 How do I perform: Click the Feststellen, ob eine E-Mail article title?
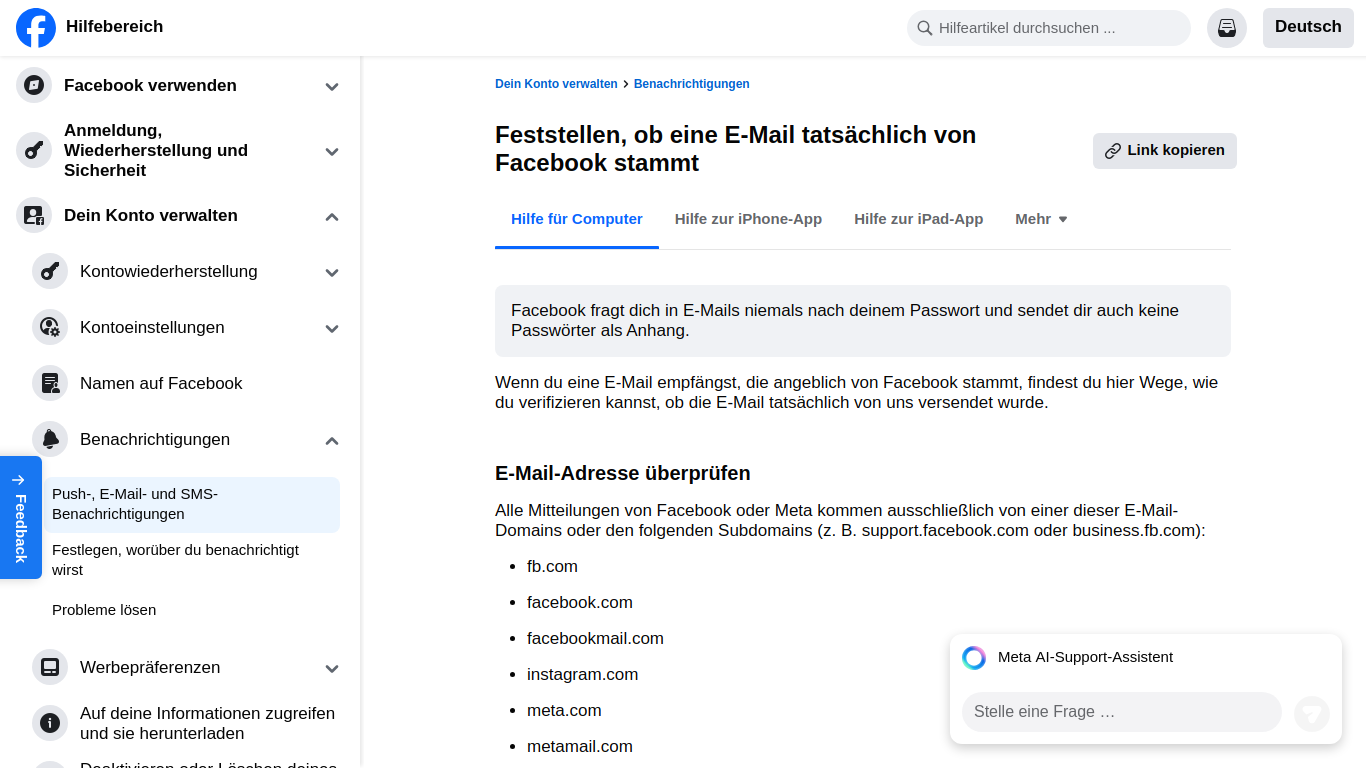tap(736, 148)
